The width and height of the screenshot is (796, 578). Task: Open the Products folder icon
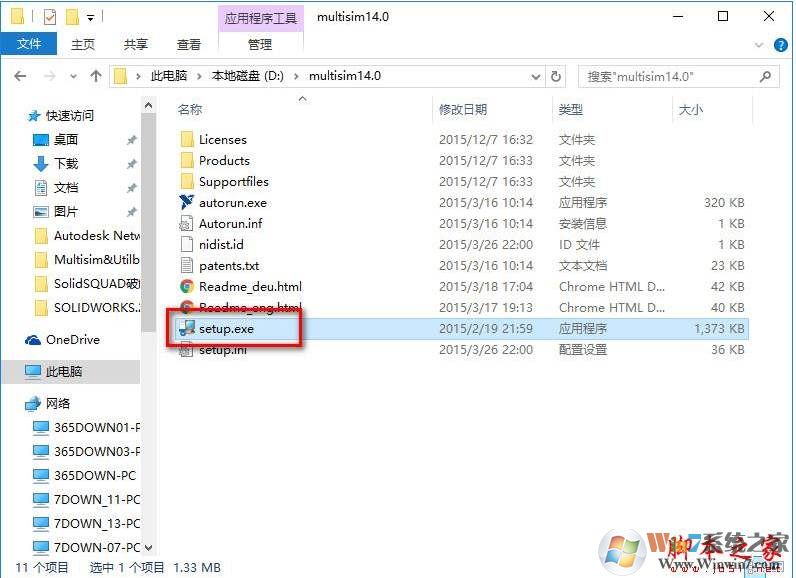point(187,160)
